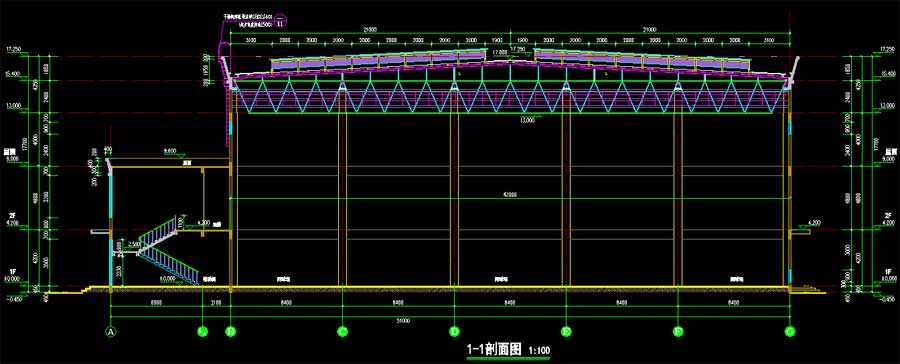Select the grid axis bubble labeled C
This screenshot has width=900, height=364.
coord(342,331)
